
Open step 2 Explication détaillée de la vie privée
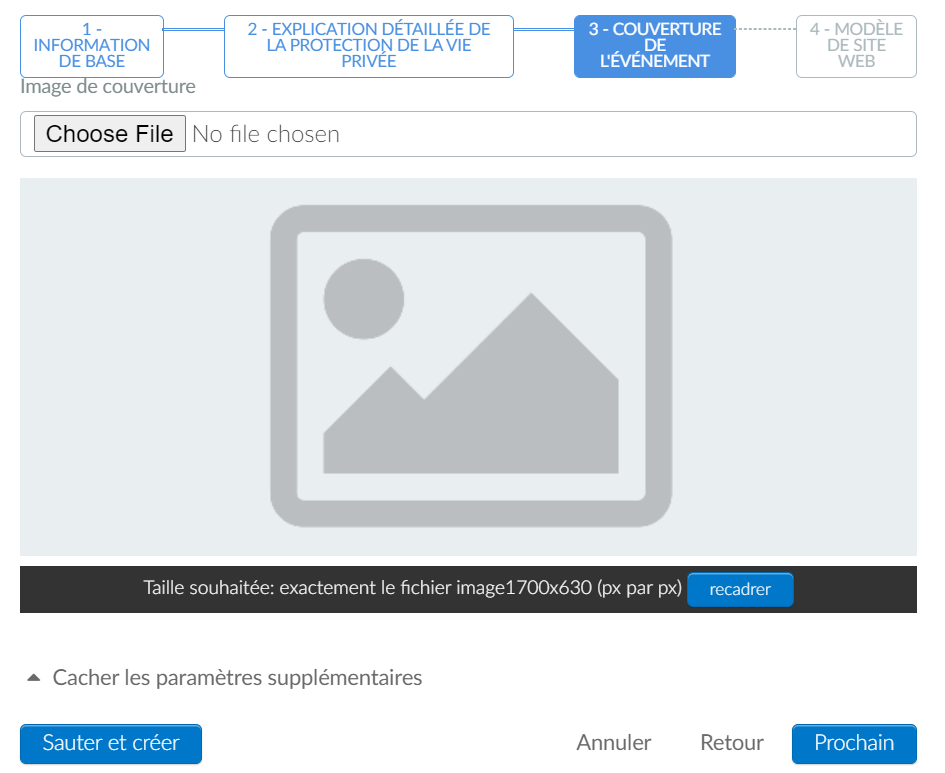pos(369,46)
